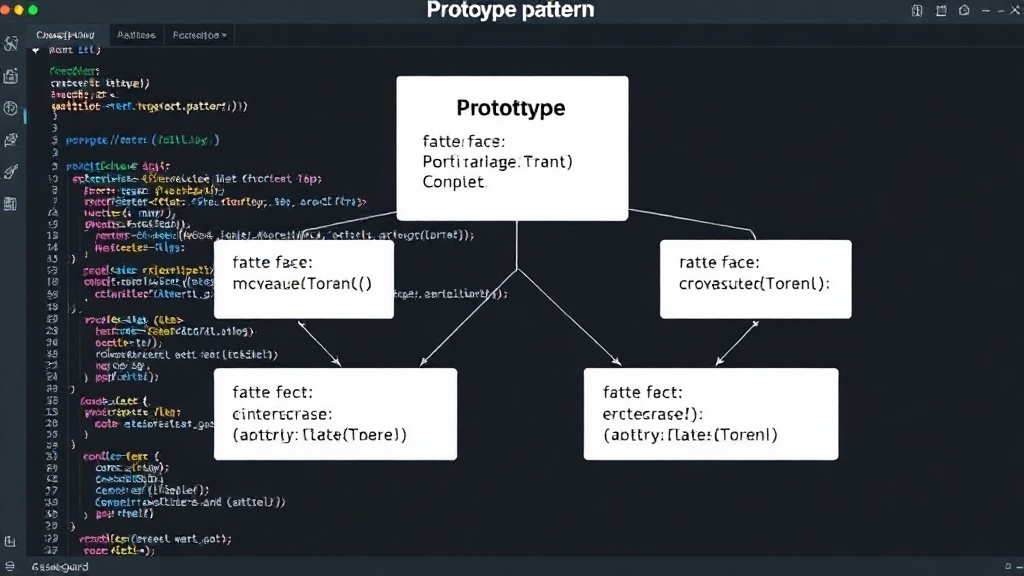
Task: Select the circular icon in the sidebar
Action: pyautogui.click(x=10, y=108)
